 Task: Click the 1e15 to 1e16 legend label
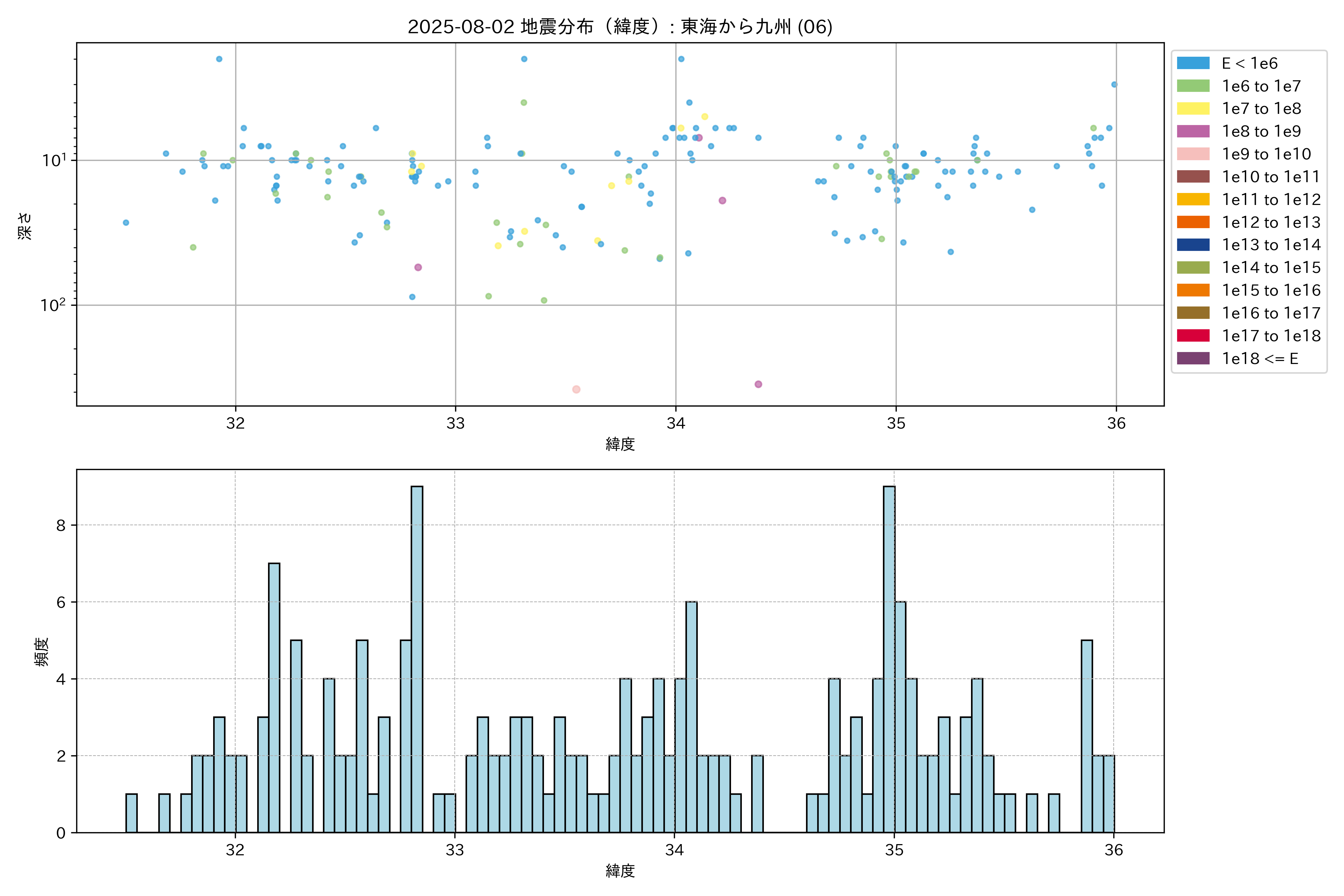1271,290
